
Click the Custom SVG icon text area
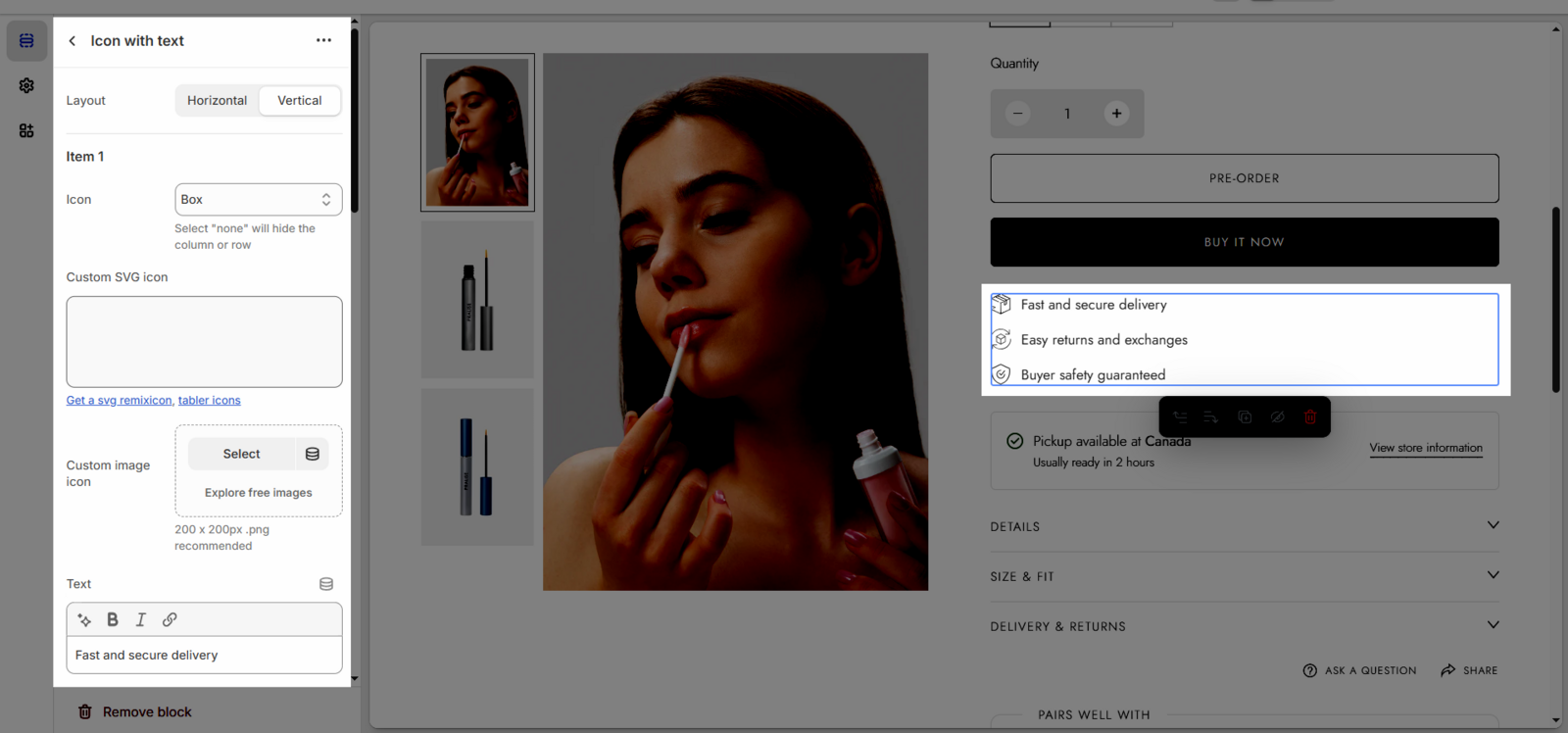tap(204, 342)
